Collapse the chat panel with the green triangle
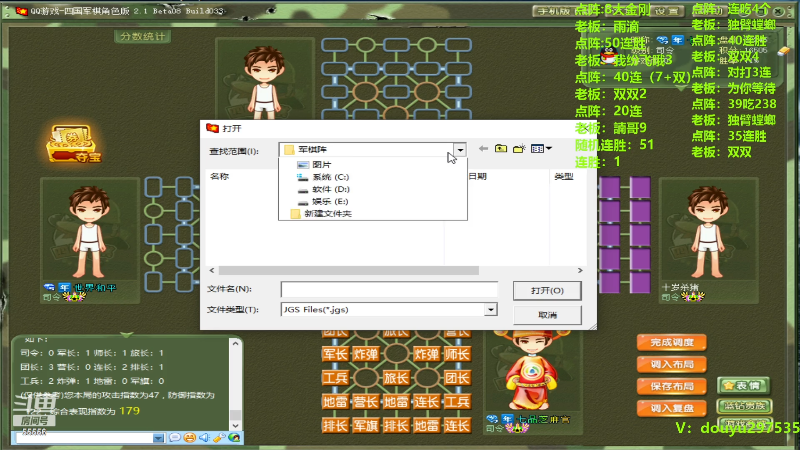Screen dimensions: 800x450 point(127,334)
